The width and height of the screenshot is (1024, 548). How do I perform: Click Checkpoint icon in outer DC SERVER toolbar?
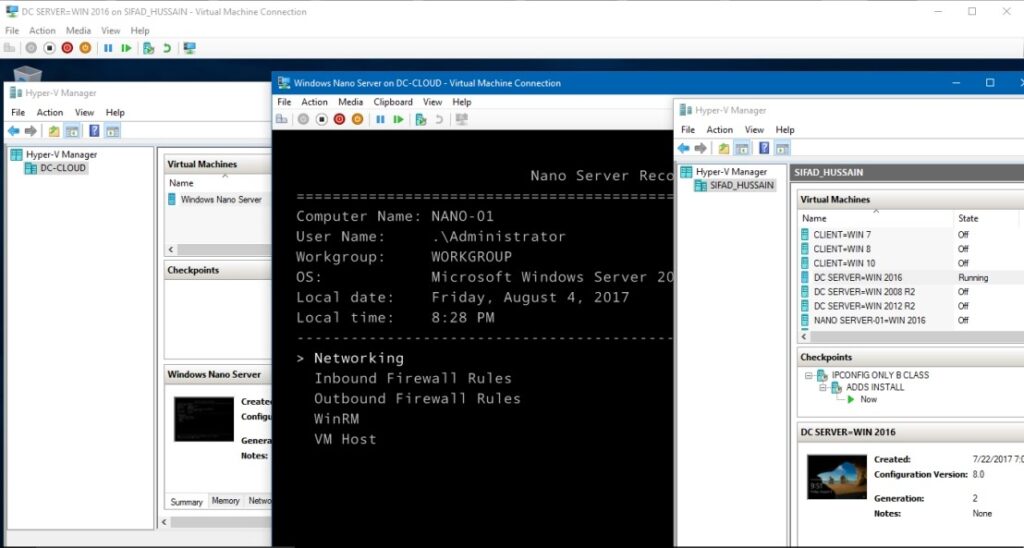(149, 48)
